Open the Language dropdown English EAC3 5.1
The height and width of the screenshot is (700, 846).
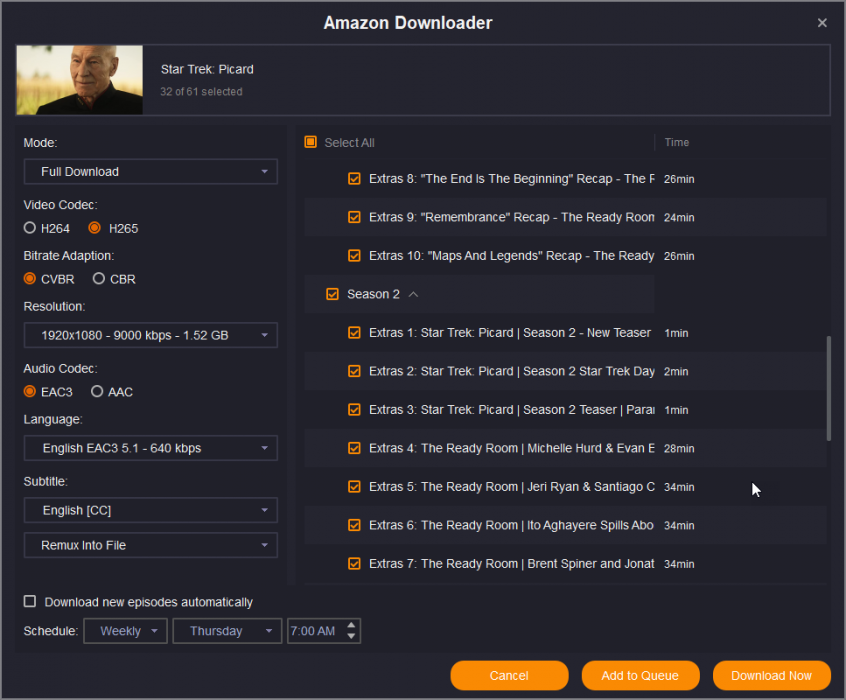point(151,448)
